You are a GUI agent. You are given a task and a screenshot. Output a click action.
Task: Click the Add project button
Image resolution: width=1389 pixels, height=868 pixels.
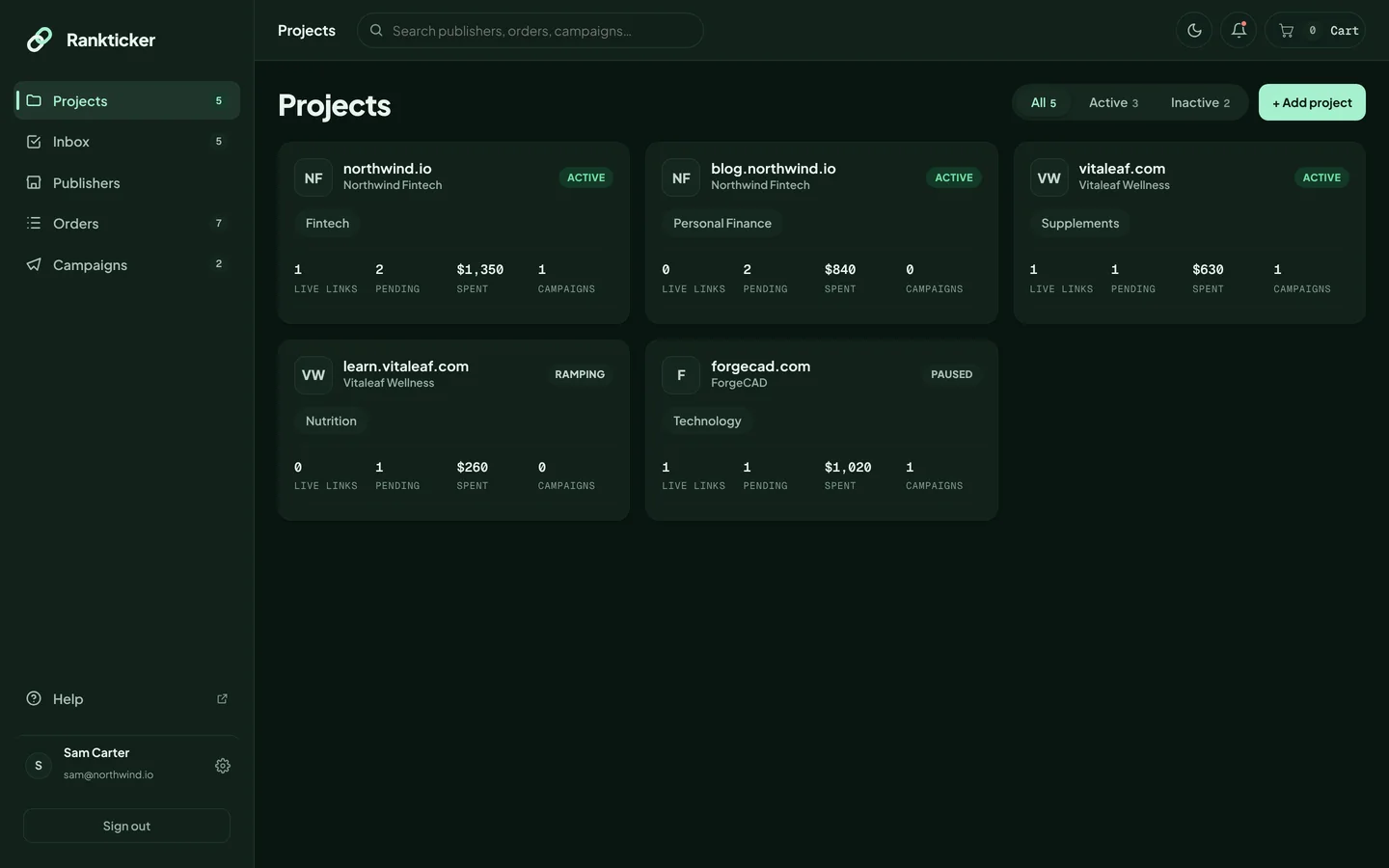coord(1312,102)
